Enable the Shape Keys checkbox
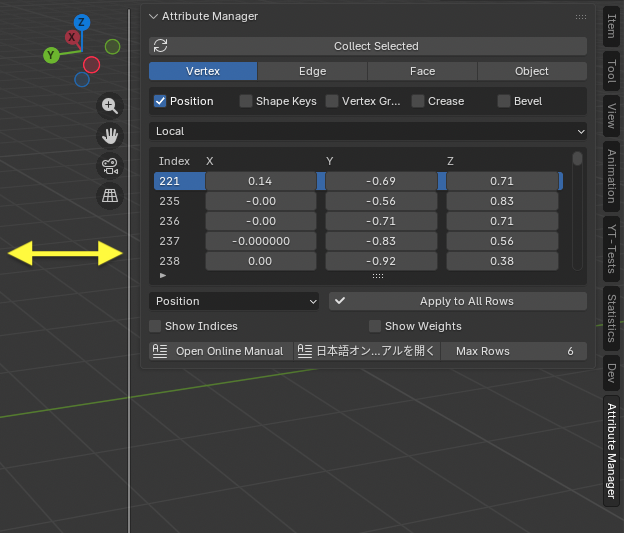This screenshot has height=533, width=624. [246, 101]
